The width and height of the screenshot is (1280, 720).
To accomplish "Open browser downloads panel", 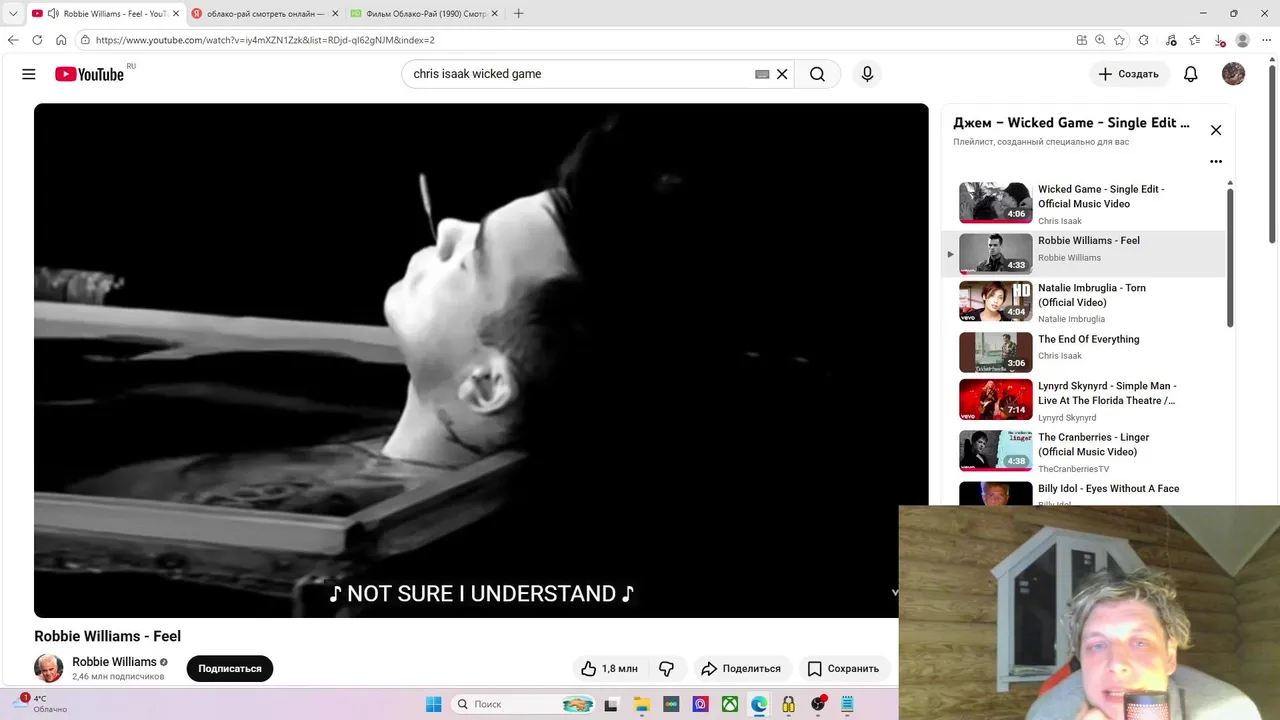I will 1219,40.
